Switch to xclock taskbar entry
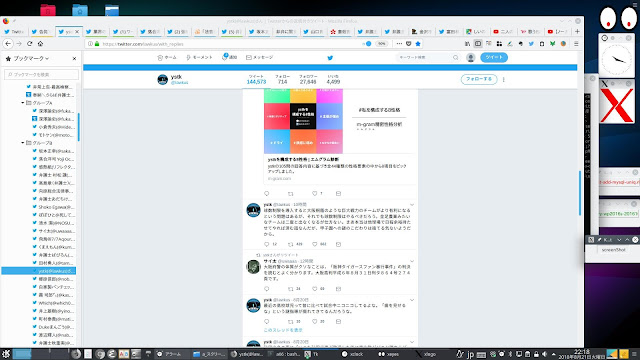 (x=353, y=354)
